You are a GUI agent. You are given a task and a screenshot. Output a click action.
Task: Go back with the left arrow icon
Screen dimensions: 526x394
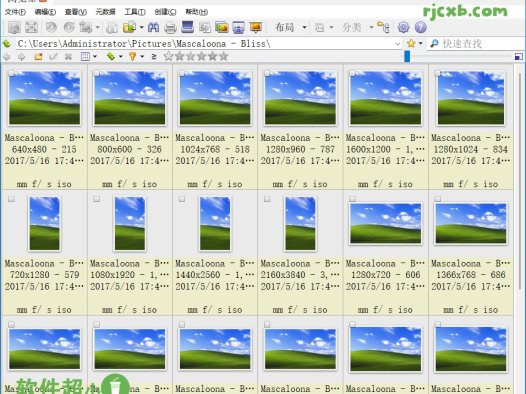(7, 57)
